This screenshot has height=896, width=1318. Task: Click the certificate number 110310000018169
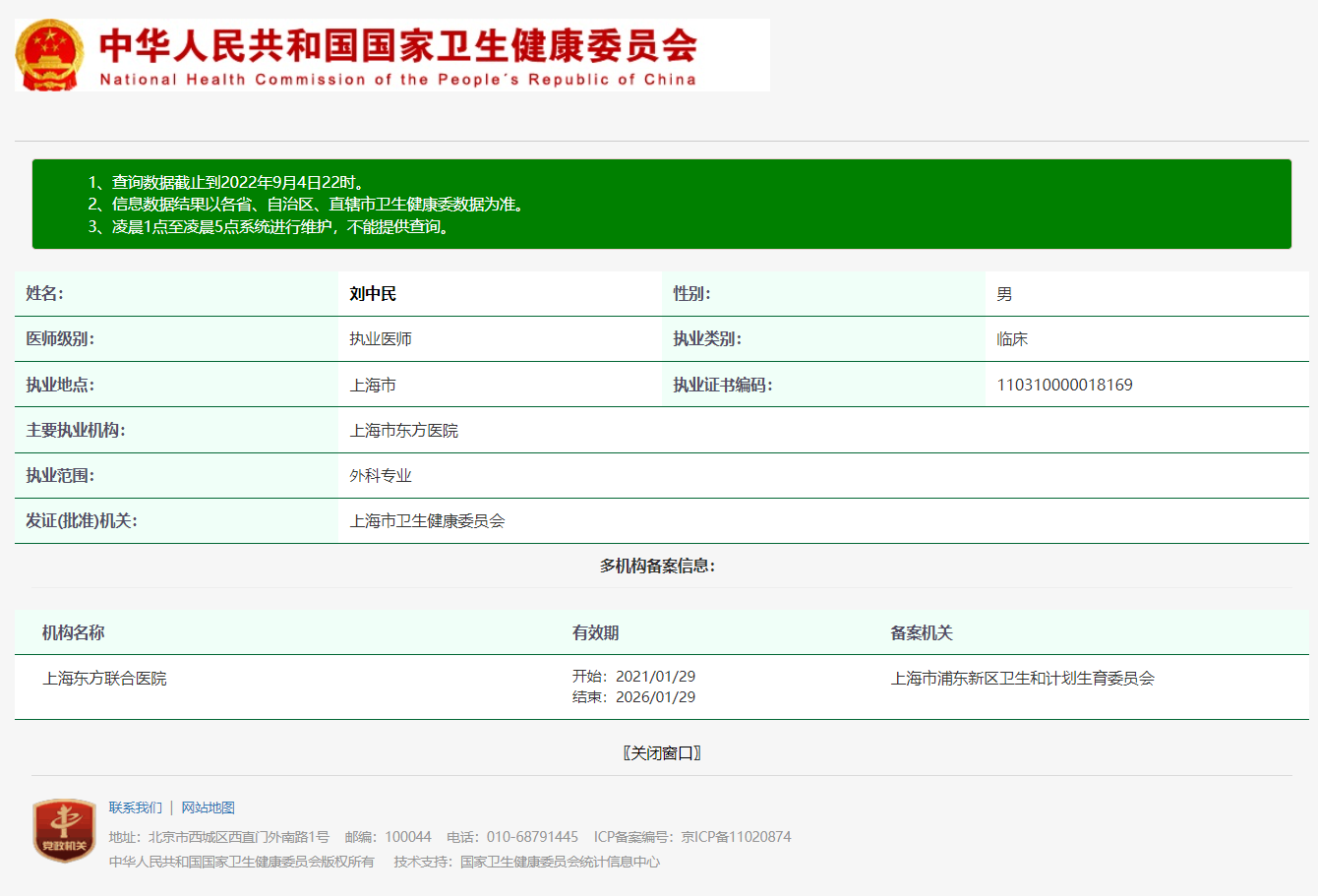point(1064,385)
